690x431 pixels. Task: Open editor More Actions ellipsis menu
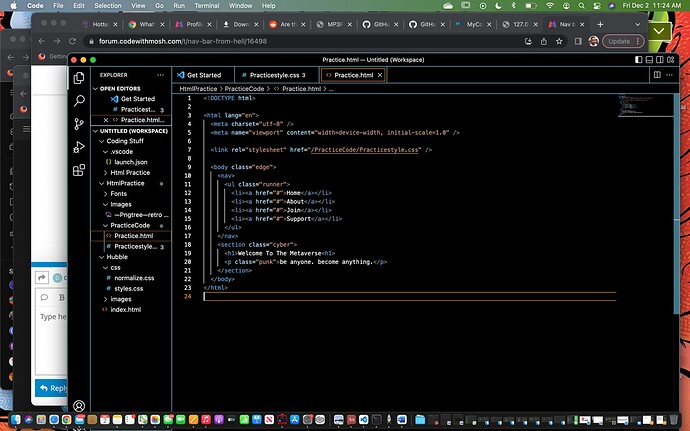point(669,75)
